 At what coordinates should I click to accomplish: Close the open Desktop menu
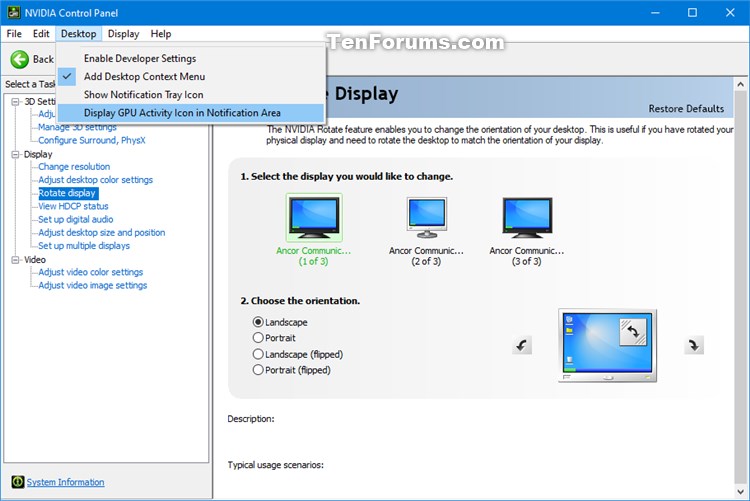click(78, 33)
